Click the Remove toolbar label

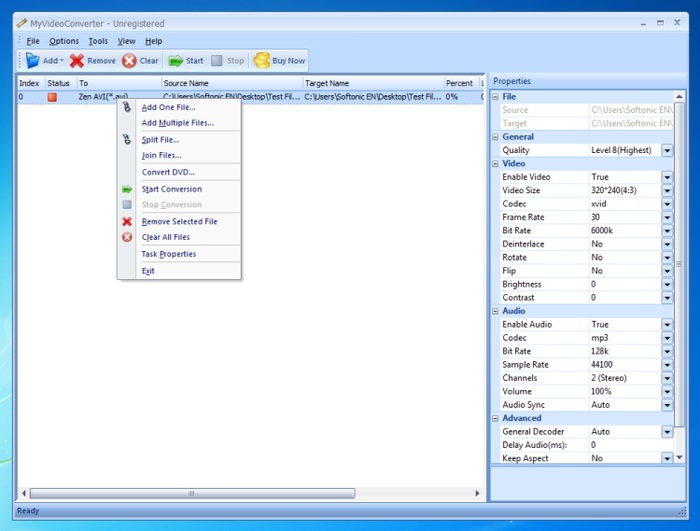(x=101, y=61)
